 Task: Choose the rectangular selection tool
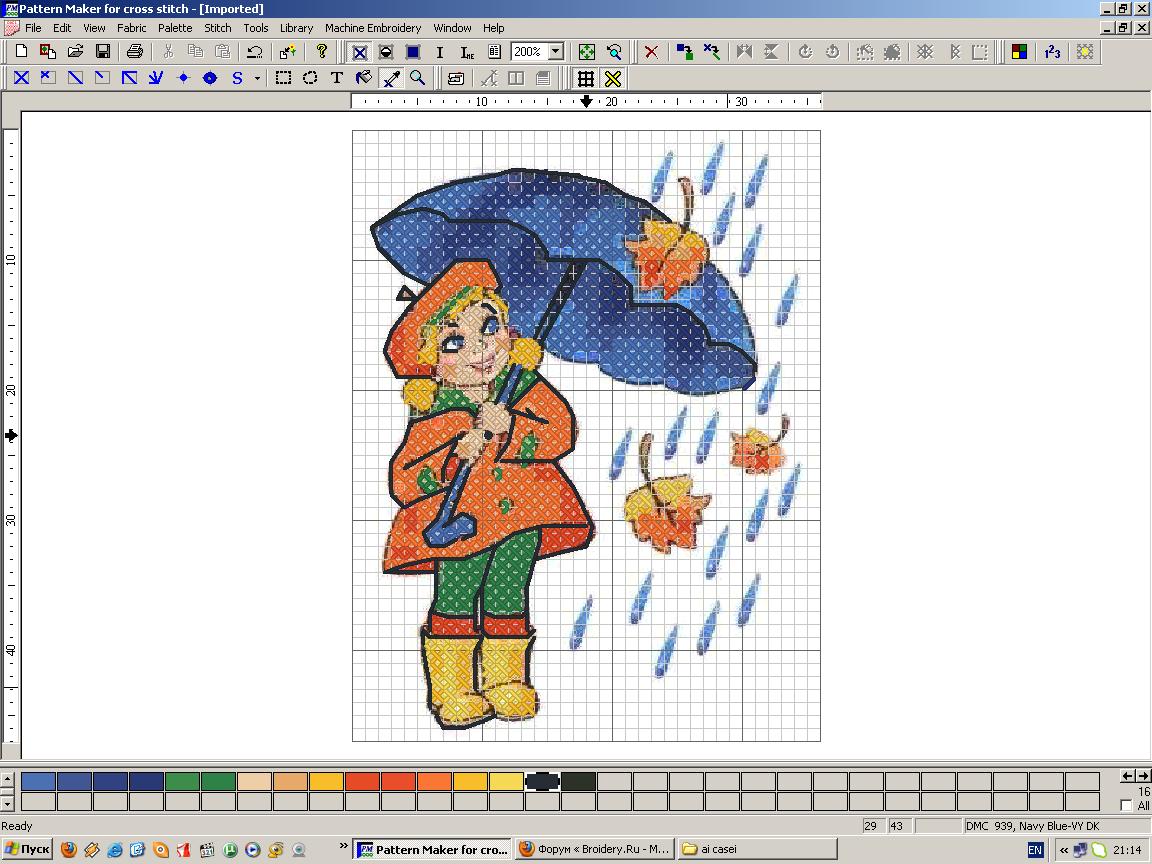283,78
